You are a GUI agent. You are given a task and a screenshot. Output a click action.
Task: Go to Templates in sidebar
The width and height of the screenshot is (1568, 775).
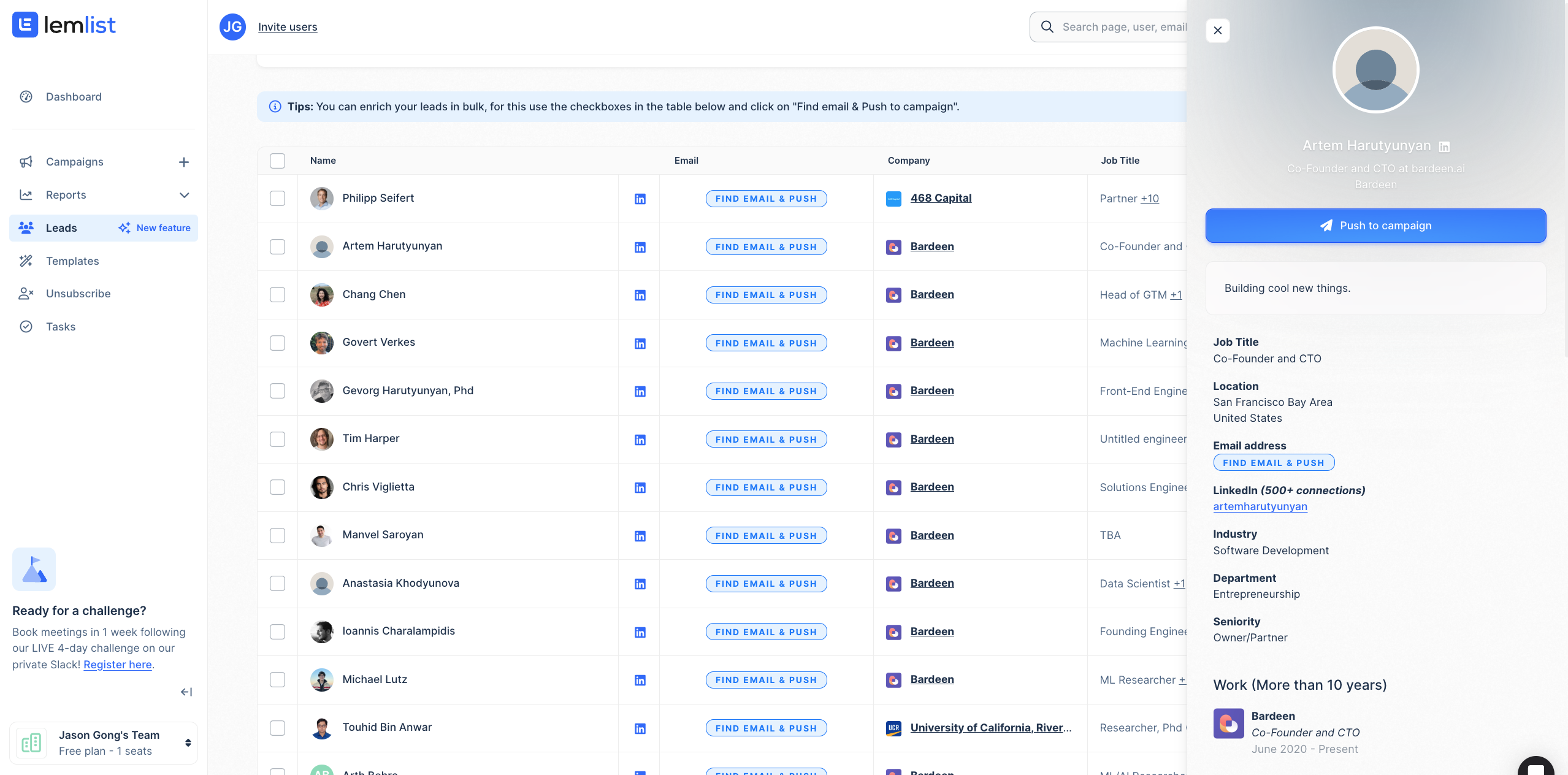click(72, 261)
